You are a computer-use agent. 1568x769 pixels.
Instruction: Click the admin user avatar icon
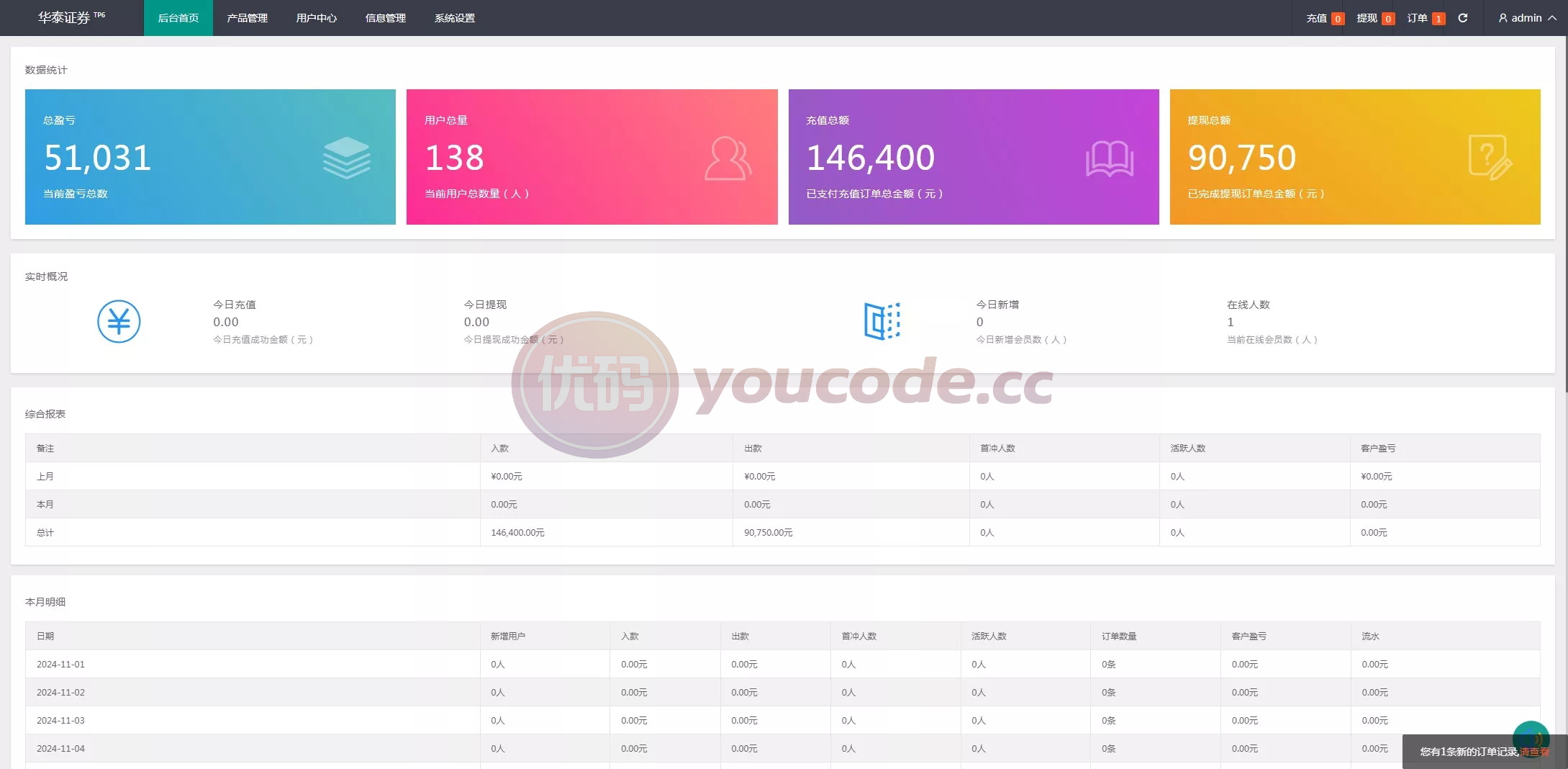(1503, 18)
